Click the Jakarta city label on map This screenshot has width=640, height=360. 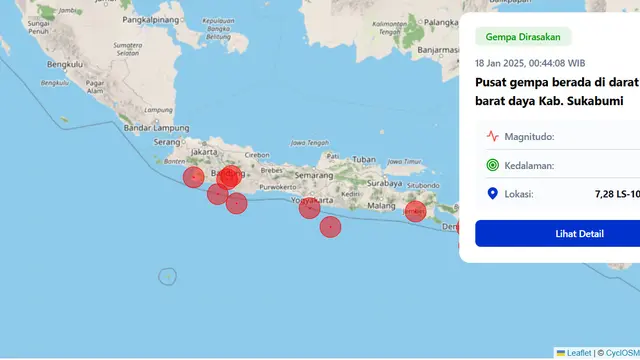[x=204, y=152]
